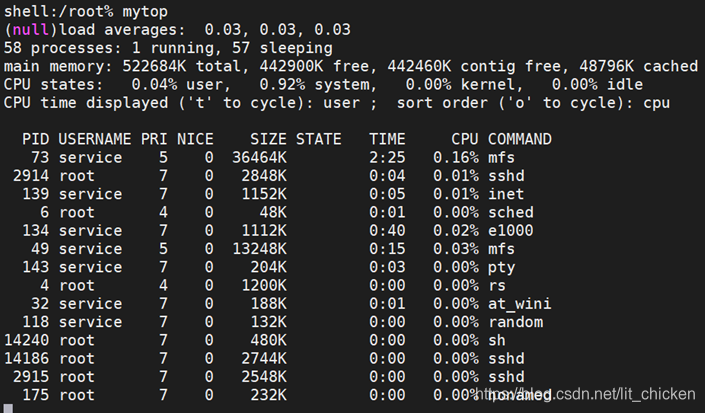Click the 'at_wini' command name

(520, 304)
